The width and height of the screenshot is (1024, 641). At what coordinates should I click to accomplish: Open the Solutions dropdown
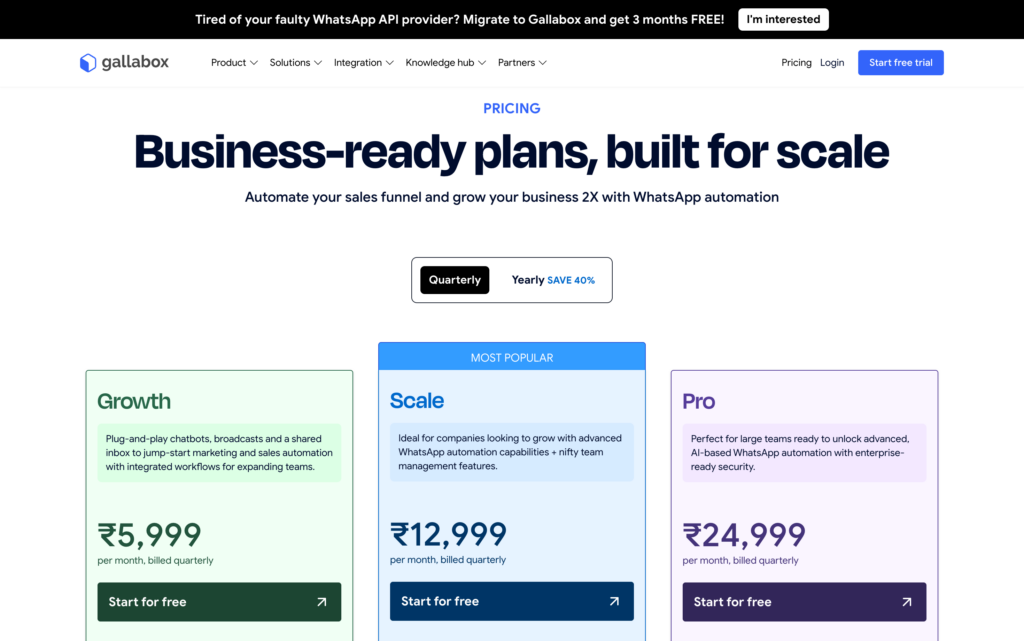[x=290, y=62]
